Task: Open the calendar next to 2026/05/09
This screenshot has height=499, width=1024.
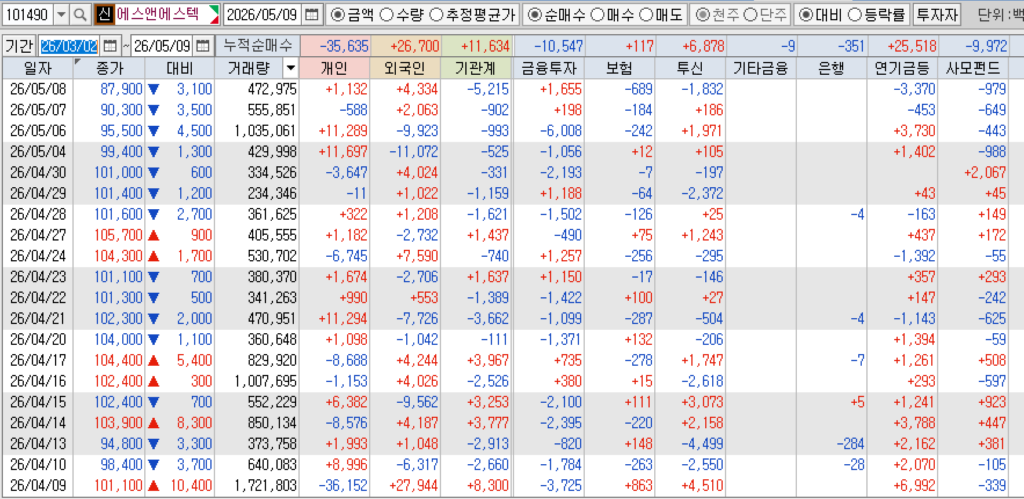Action: (x=313, y=14)
